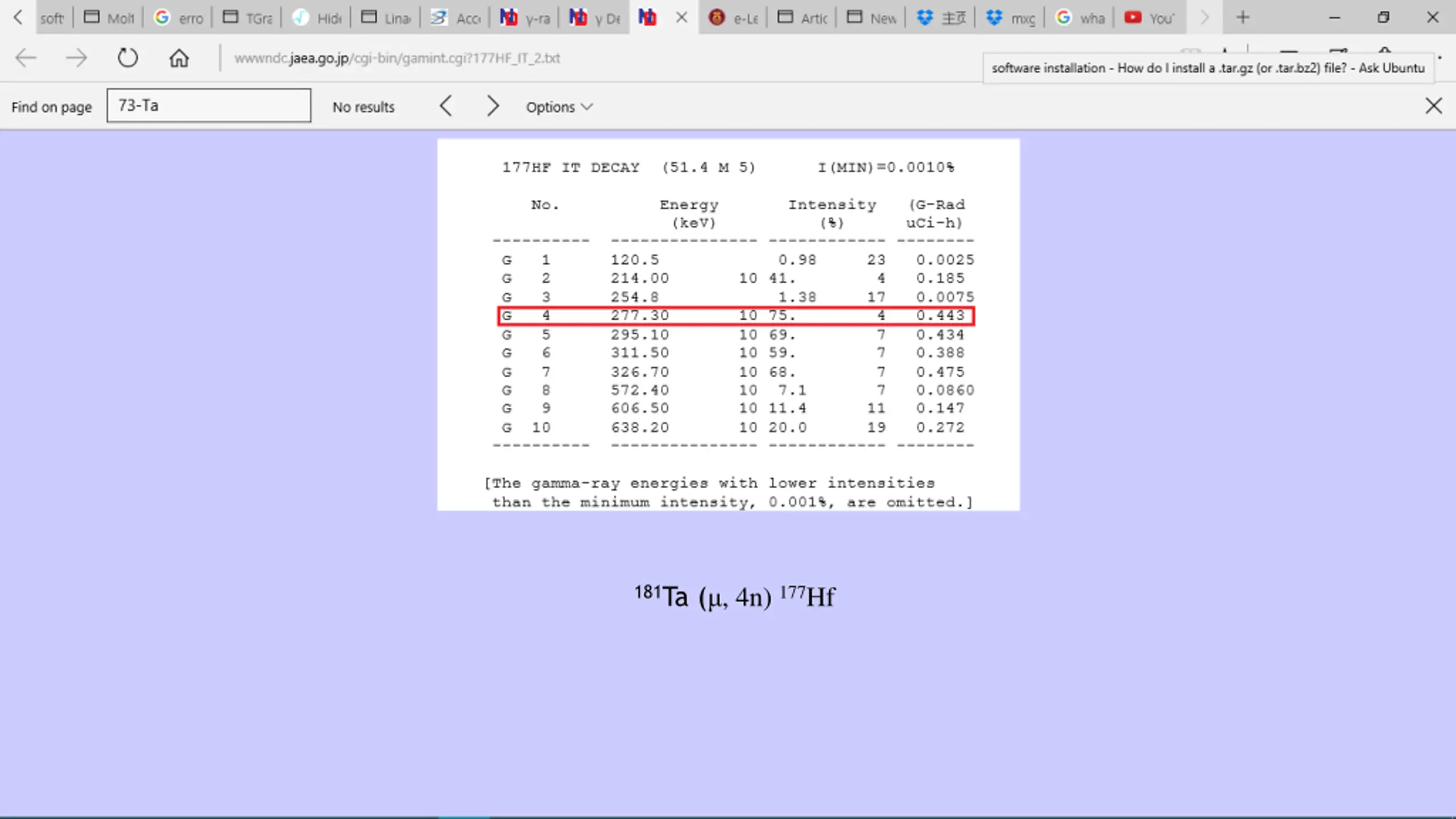This screenshot has width=1456, height=819.
Task: Click the 'Intensity (%)' column header
Action: click(832, 213)
